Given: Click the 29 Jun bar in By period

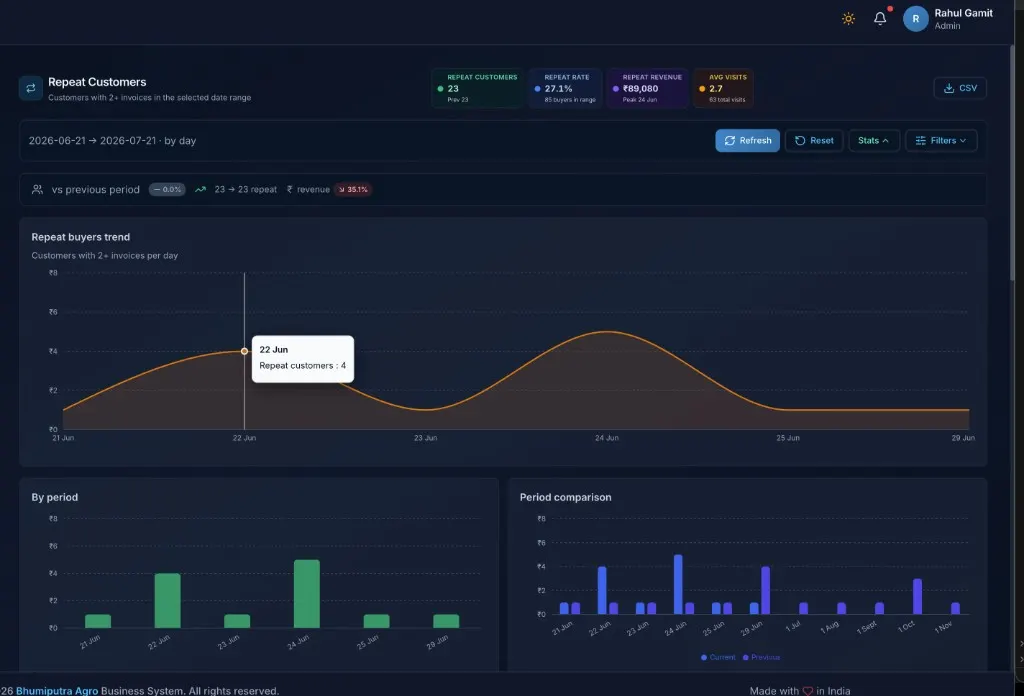Looking at the screenshot, I should click(446, 621).
